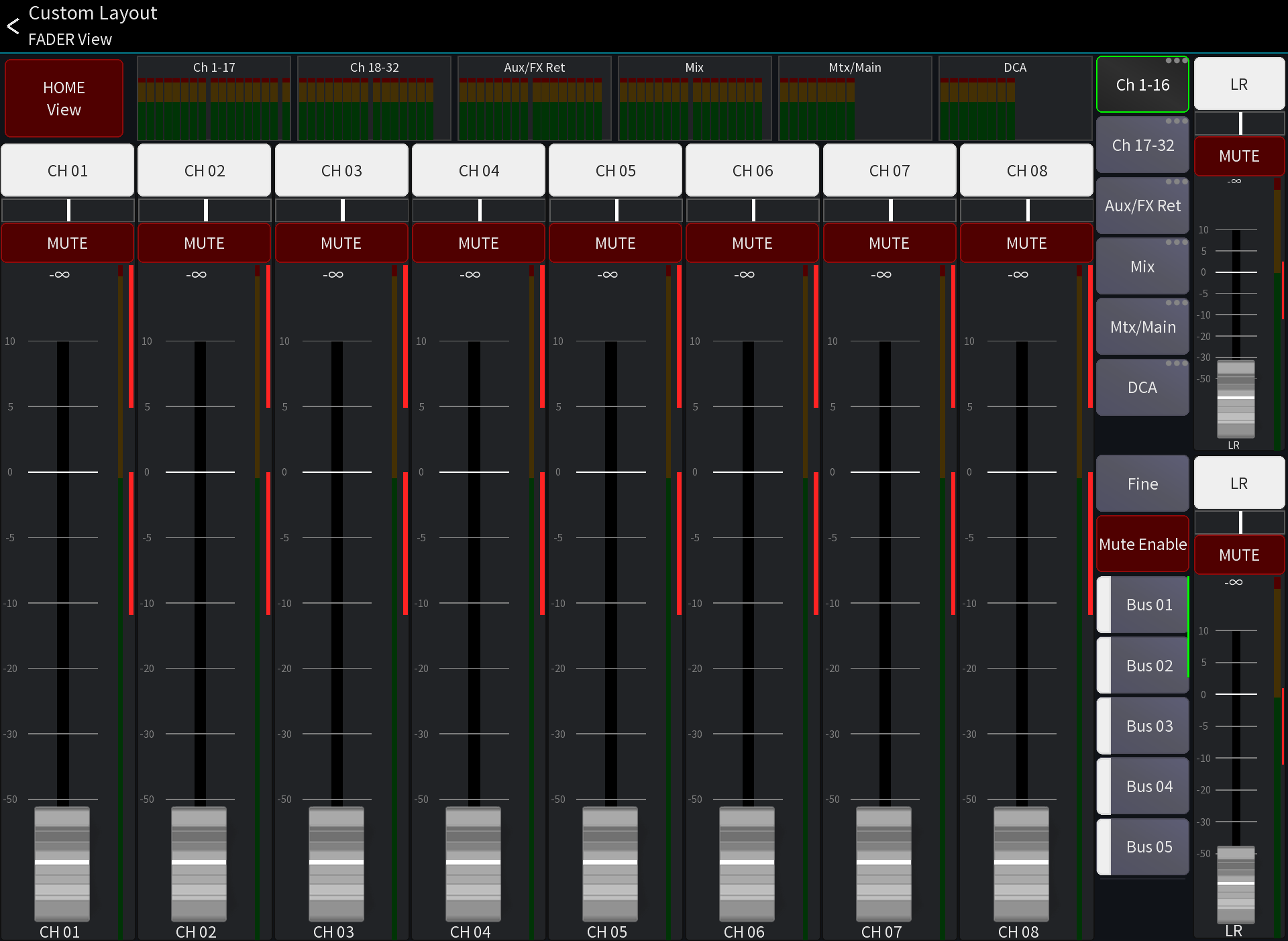Click the CH 01 pan slider

click(68, 210)
